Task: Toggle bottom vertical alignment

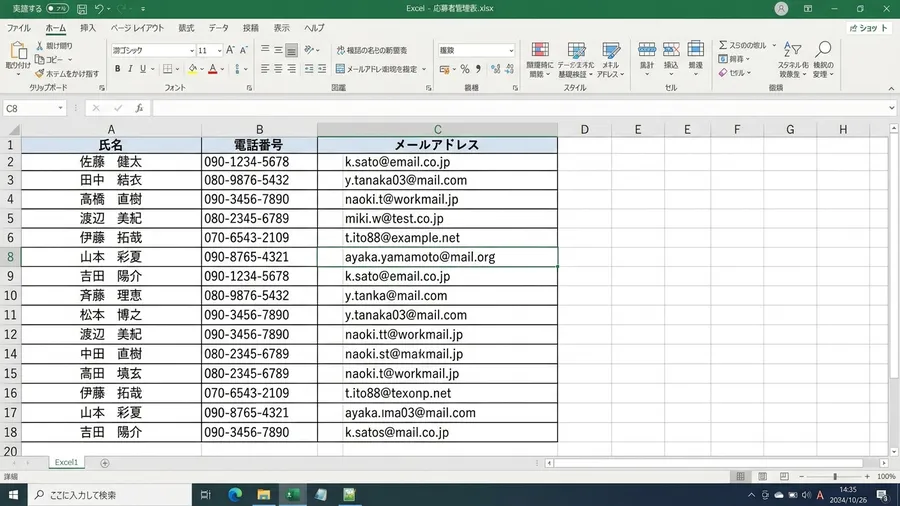Action: pyautogui.click(x=292, y=50)
